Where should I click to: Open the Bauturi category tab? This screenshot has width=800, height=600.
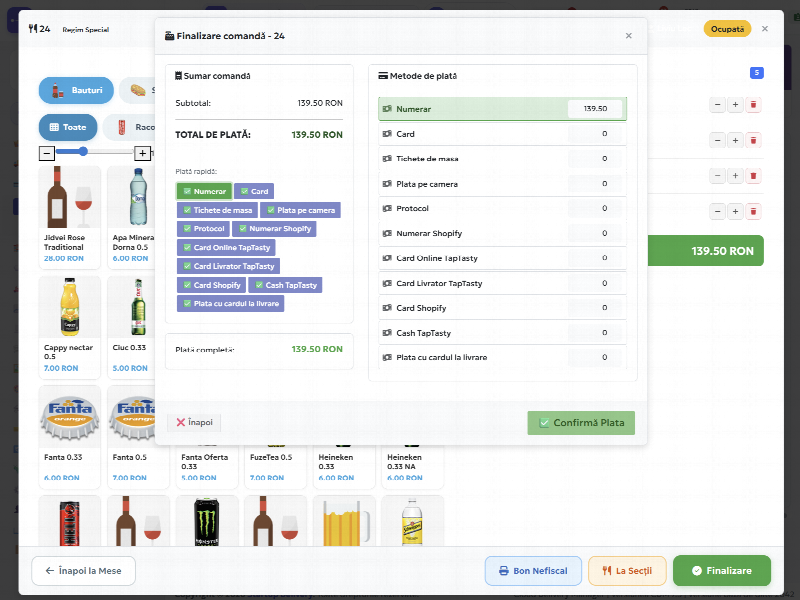click(77, 90)
